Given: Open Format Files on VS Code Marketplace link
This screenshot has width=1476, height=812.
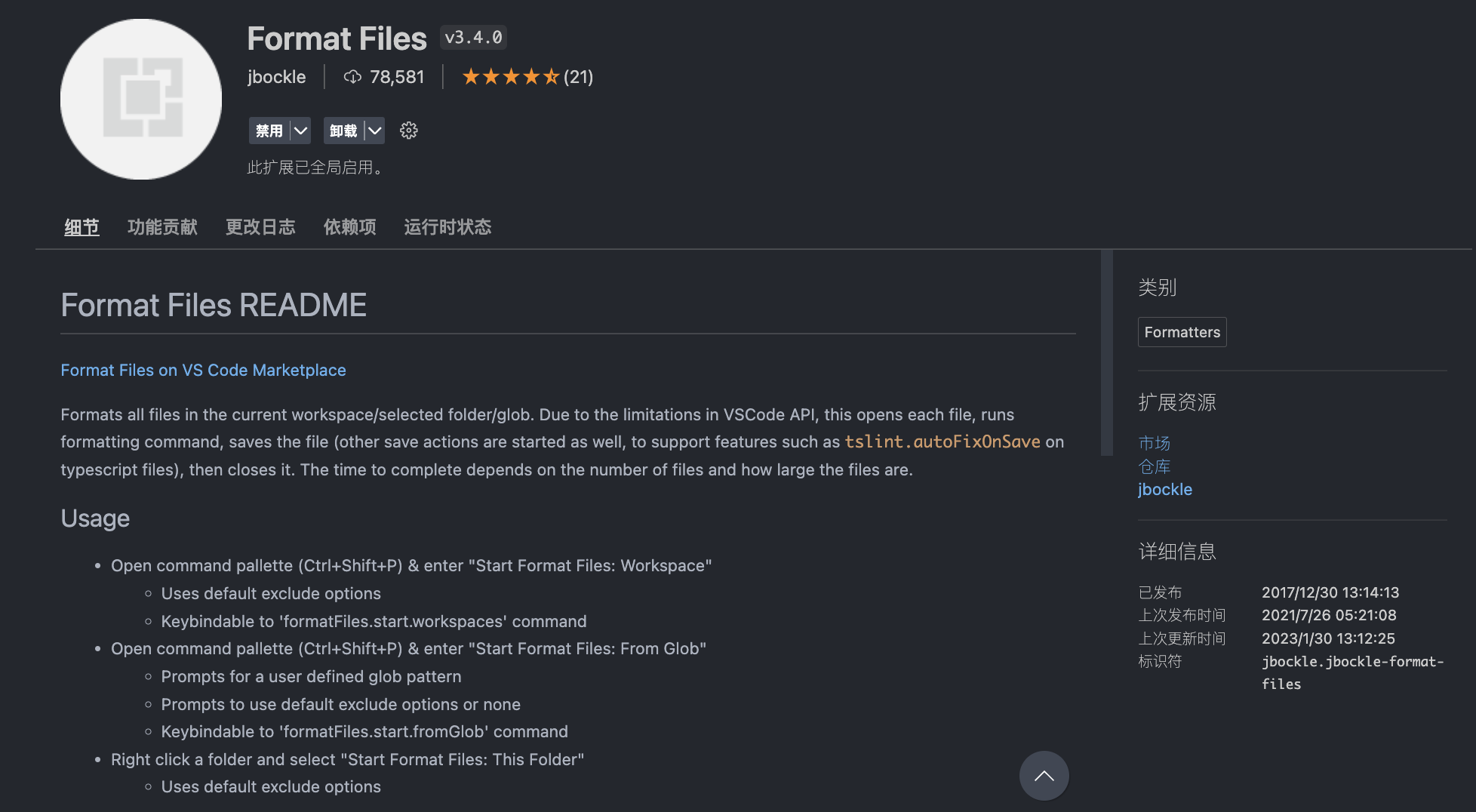Looking at the screenshot, I should click(x=203, y=371).
